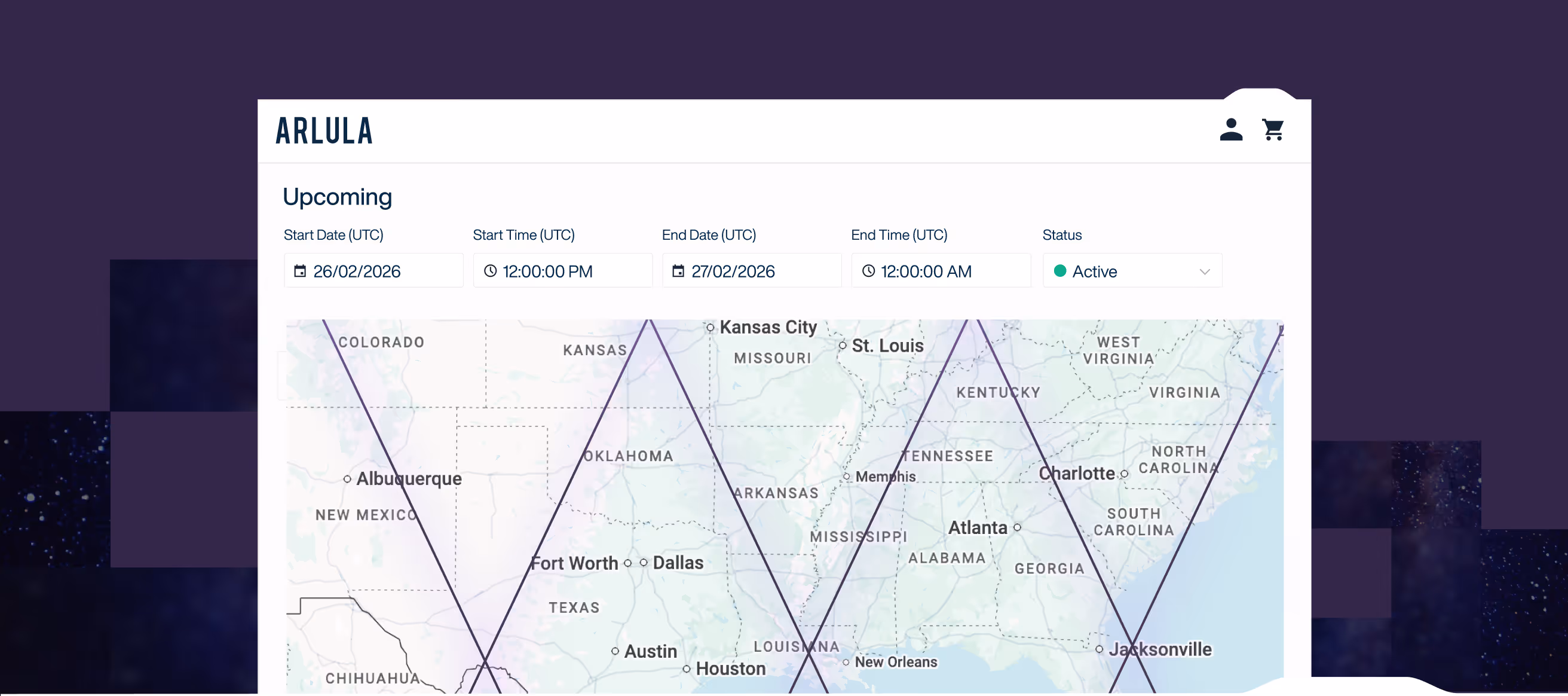Click the End Date calendar icon
The height and width of the screenshot is (696, 1568).
(x=678, y=271)
